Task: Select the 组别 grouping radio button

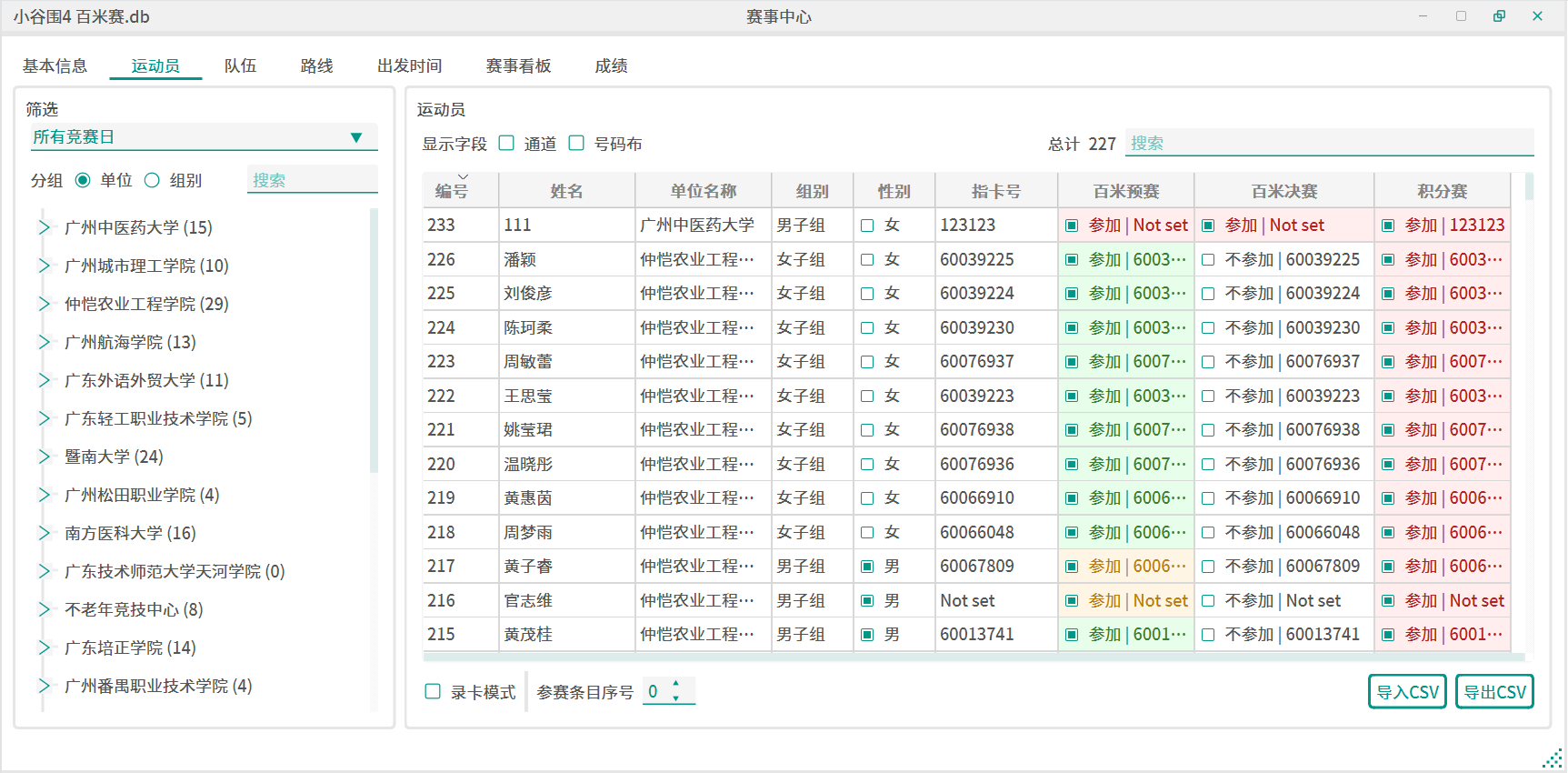Action: click(153, 180)
